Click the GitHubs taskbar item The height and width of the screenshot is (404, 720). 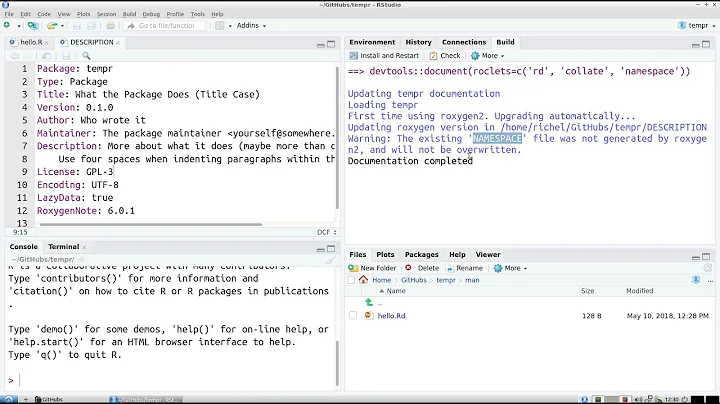coord(49,399)
